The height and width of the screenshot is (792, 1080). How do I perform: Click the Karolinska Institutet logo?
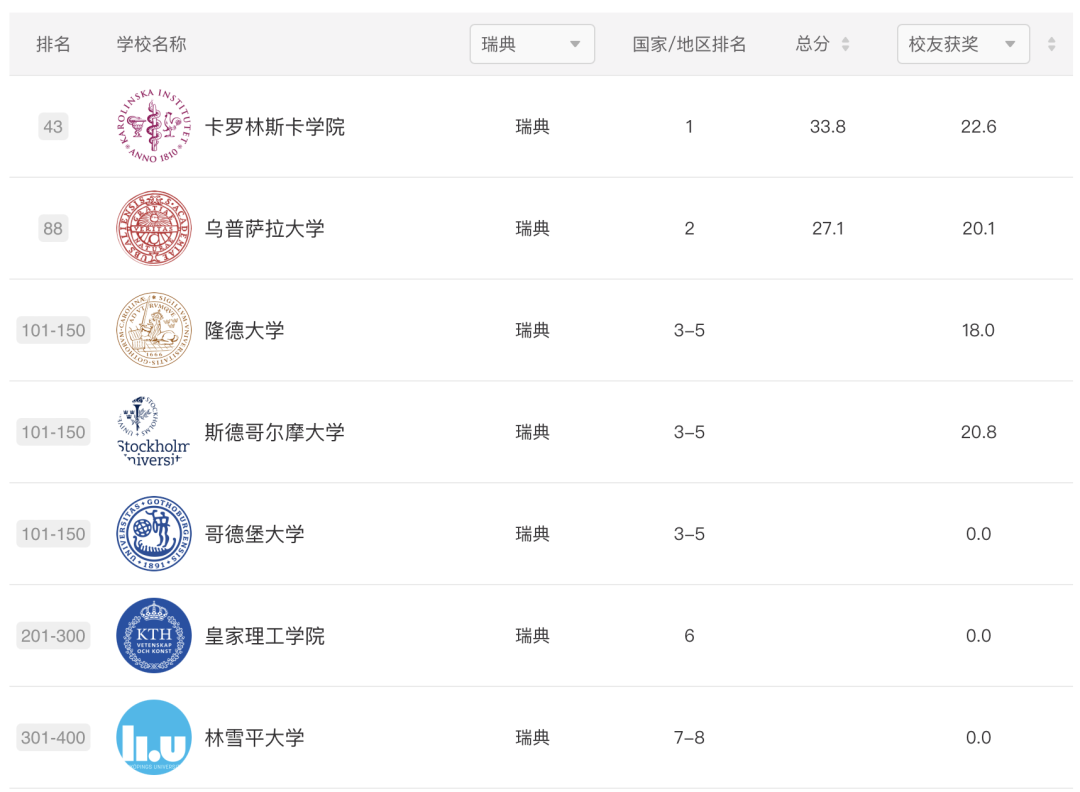[x=154, y=126]
